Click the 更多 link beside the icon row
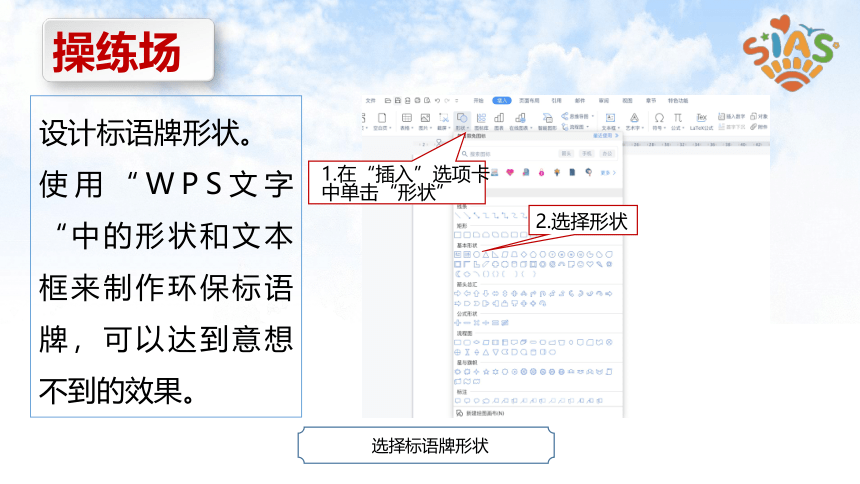Image resolution: width=860 pixels, height=484 pixels. (x=608, y=172)
